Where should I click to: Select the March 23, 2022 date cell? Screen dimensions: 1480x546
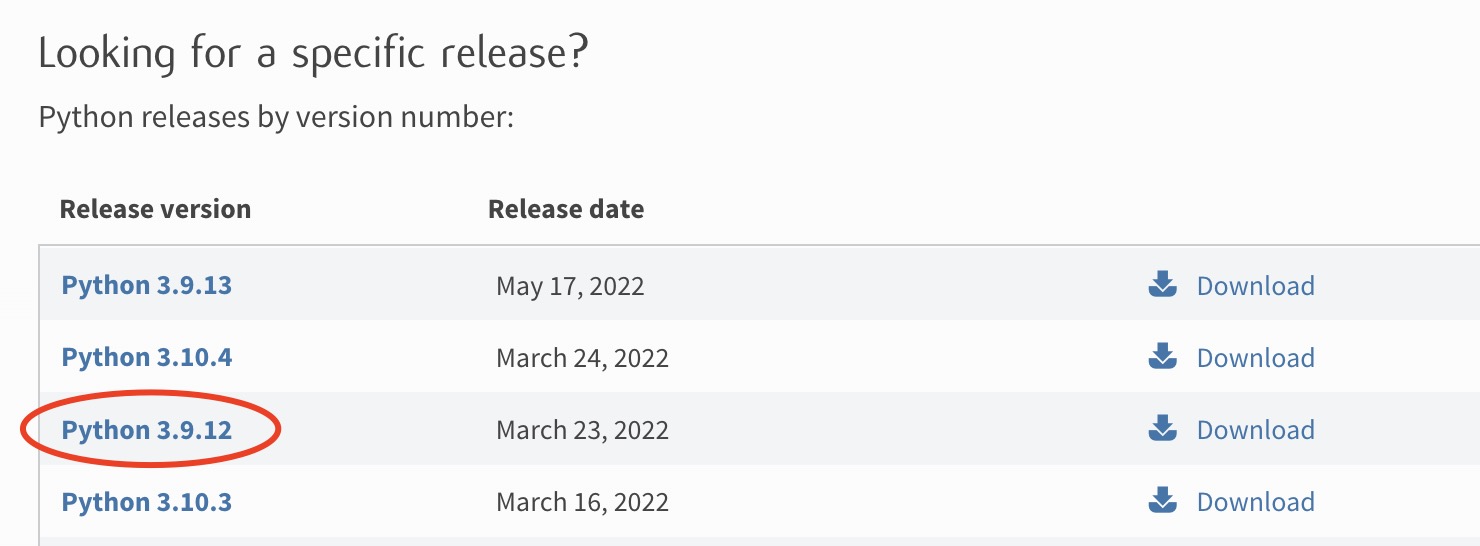tap(582, 430)
